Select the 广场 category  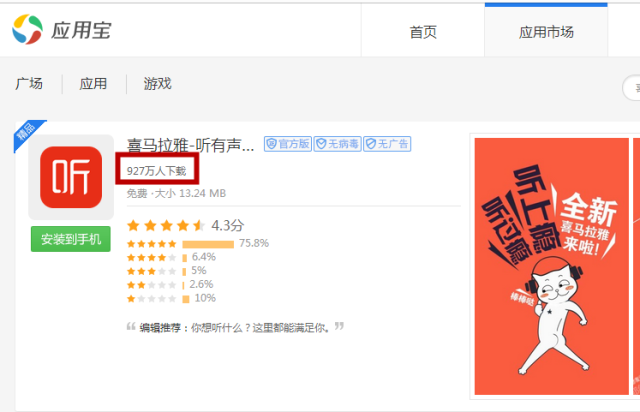[29, 83]
